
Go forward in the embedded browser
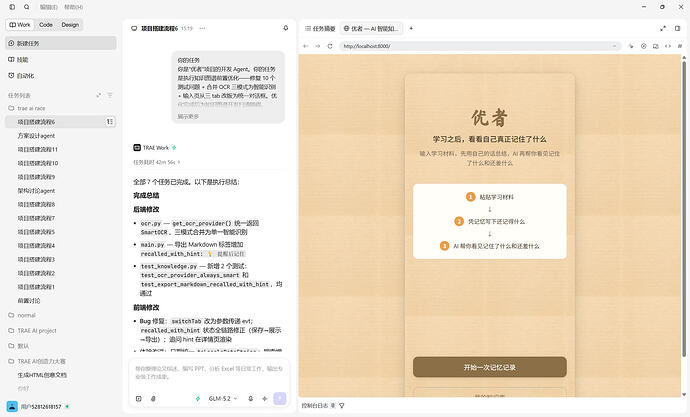click(318, 46)
